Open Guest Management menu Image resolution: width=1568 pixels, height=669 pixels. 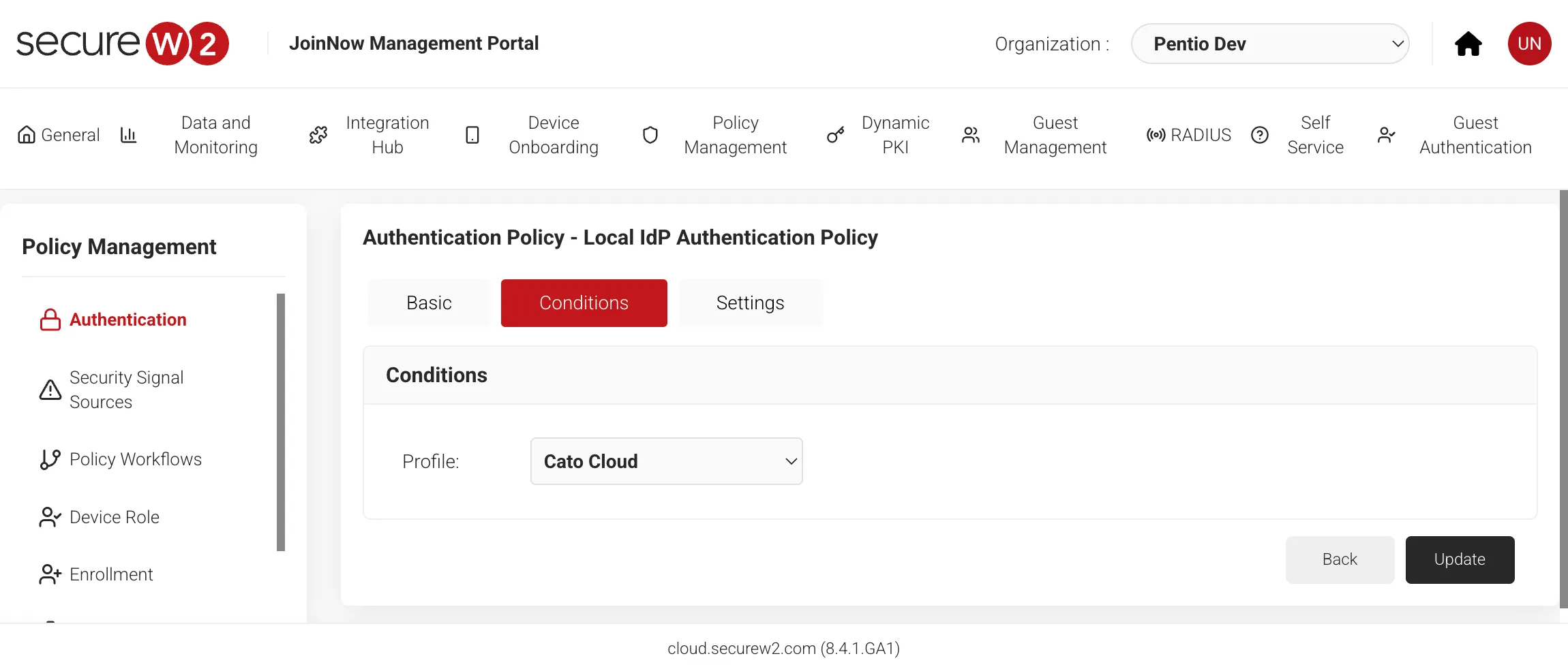1055,135
